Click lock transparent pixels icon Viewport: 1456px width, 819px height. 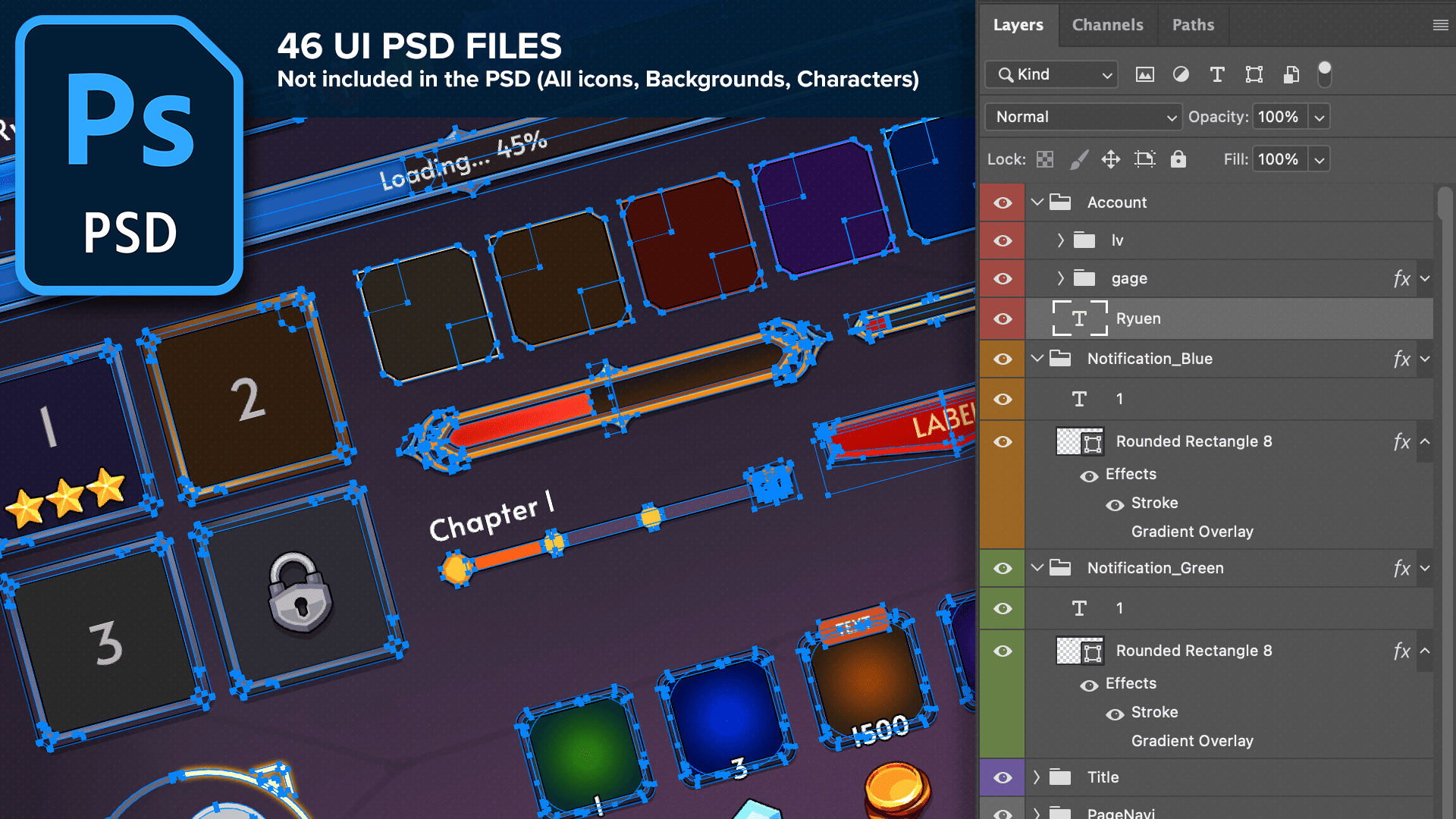click(1045, 159)
